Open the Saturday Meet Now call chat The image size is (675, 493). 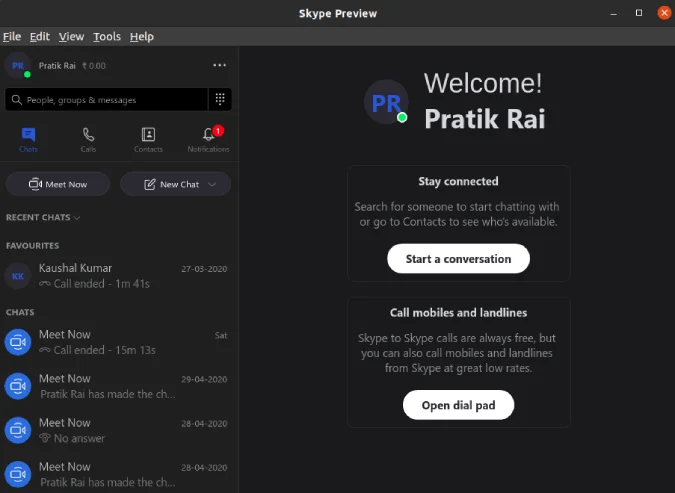116,342
